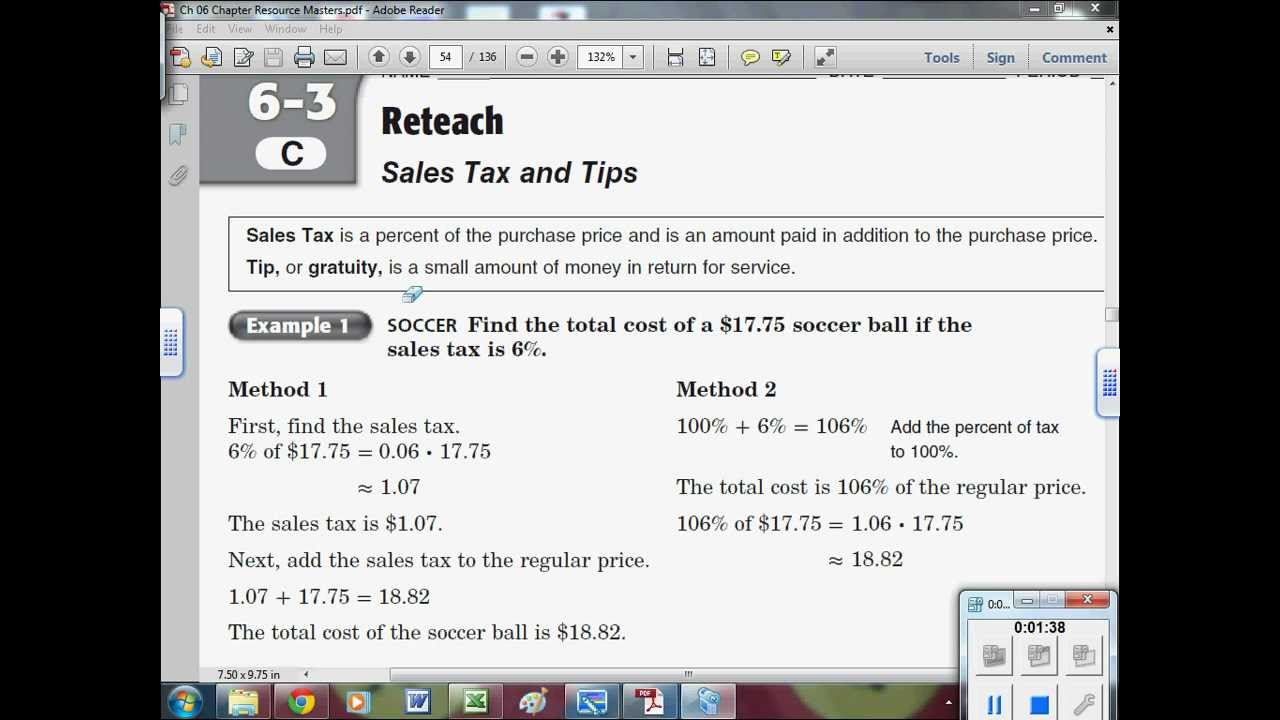Click the 132% zoom value field
This screenshot has height=720, width=1280.
(x=601, y=57)
